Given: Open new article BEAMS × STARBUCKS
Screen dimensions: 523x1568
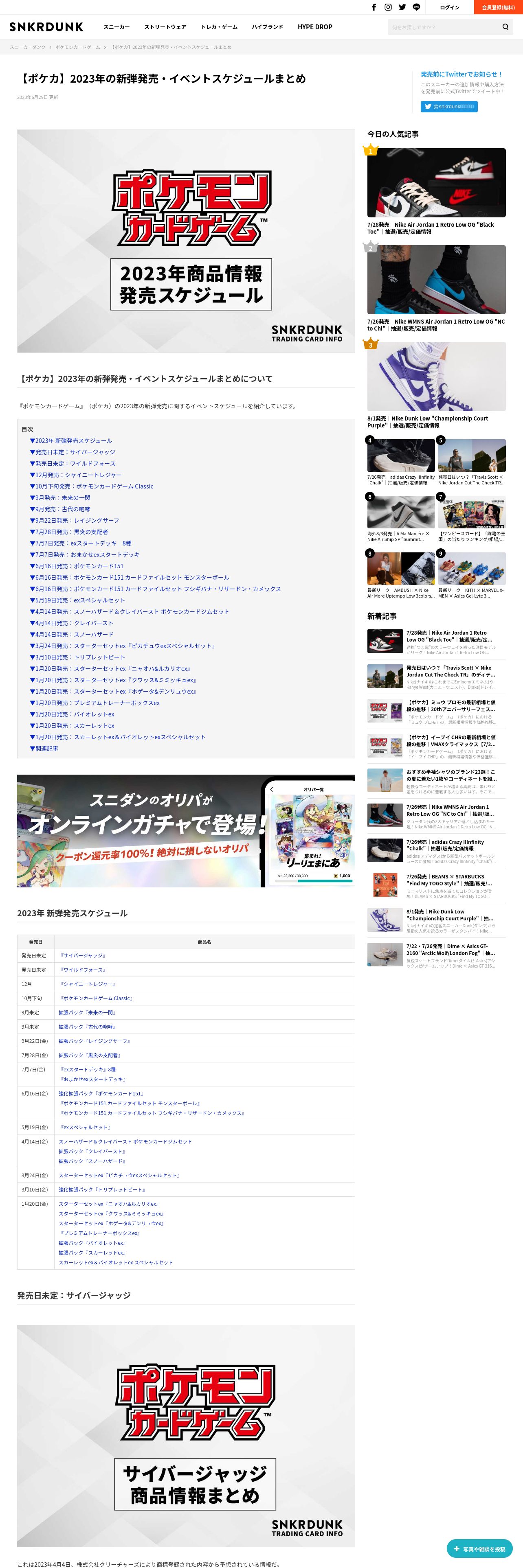Looking at the screenshot, I should point(436,886).
